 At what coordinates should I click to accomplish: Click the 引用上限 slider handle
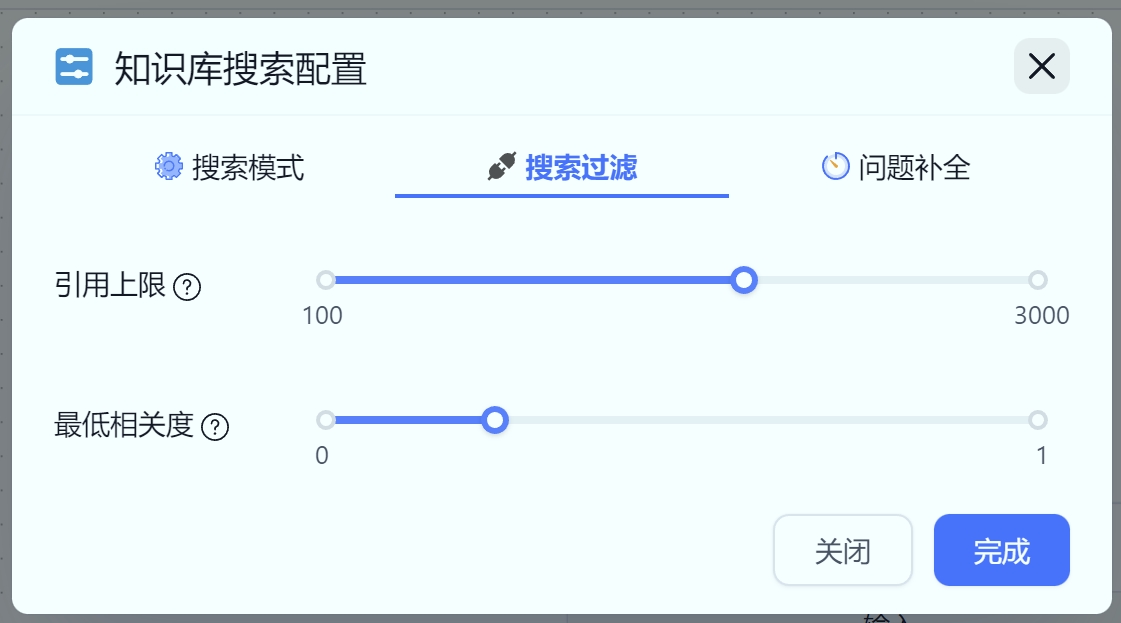coord(743,280)
